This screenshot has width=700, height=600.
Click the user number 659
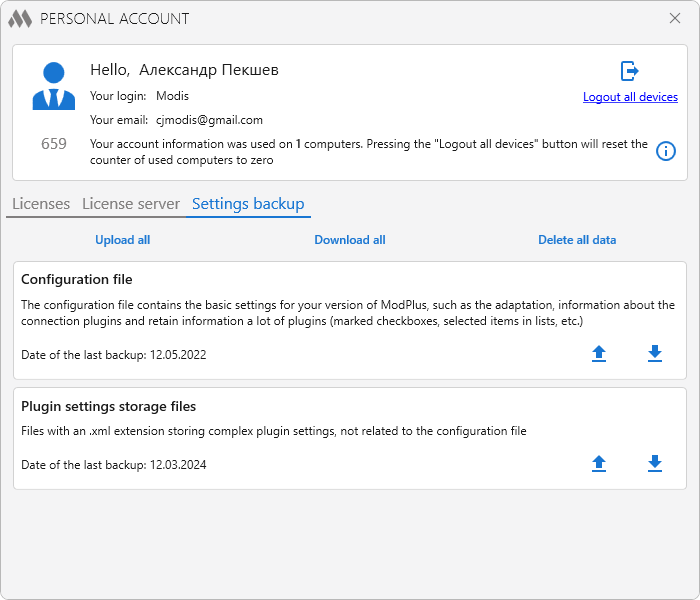pyautogui.click(x=54, y=144)
